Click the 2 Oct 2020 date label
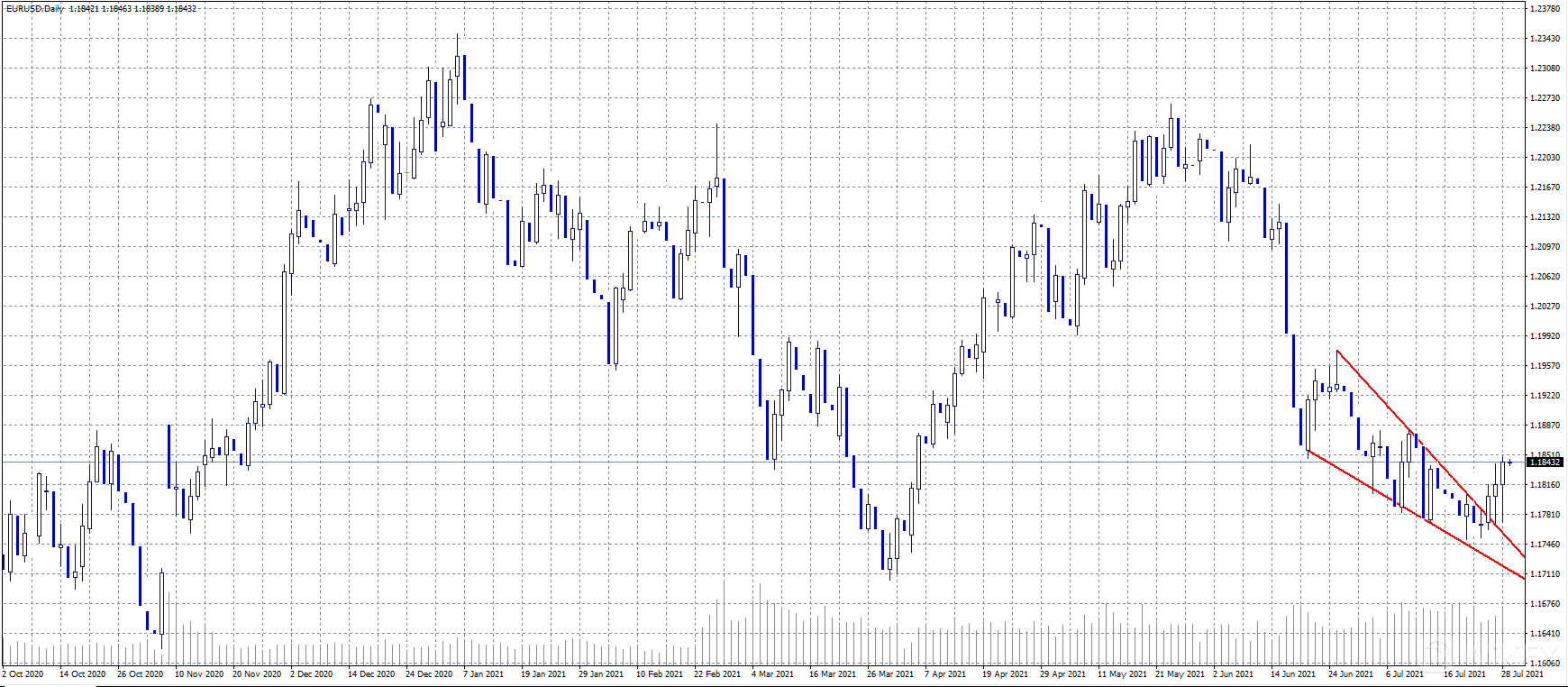Viewport: 1568px width, 687px height. tap(23, 674)
